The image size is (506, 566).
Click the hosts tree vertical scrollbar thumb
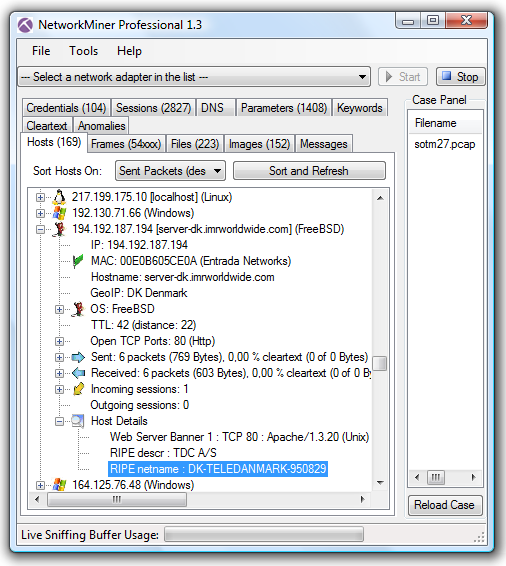380,363
